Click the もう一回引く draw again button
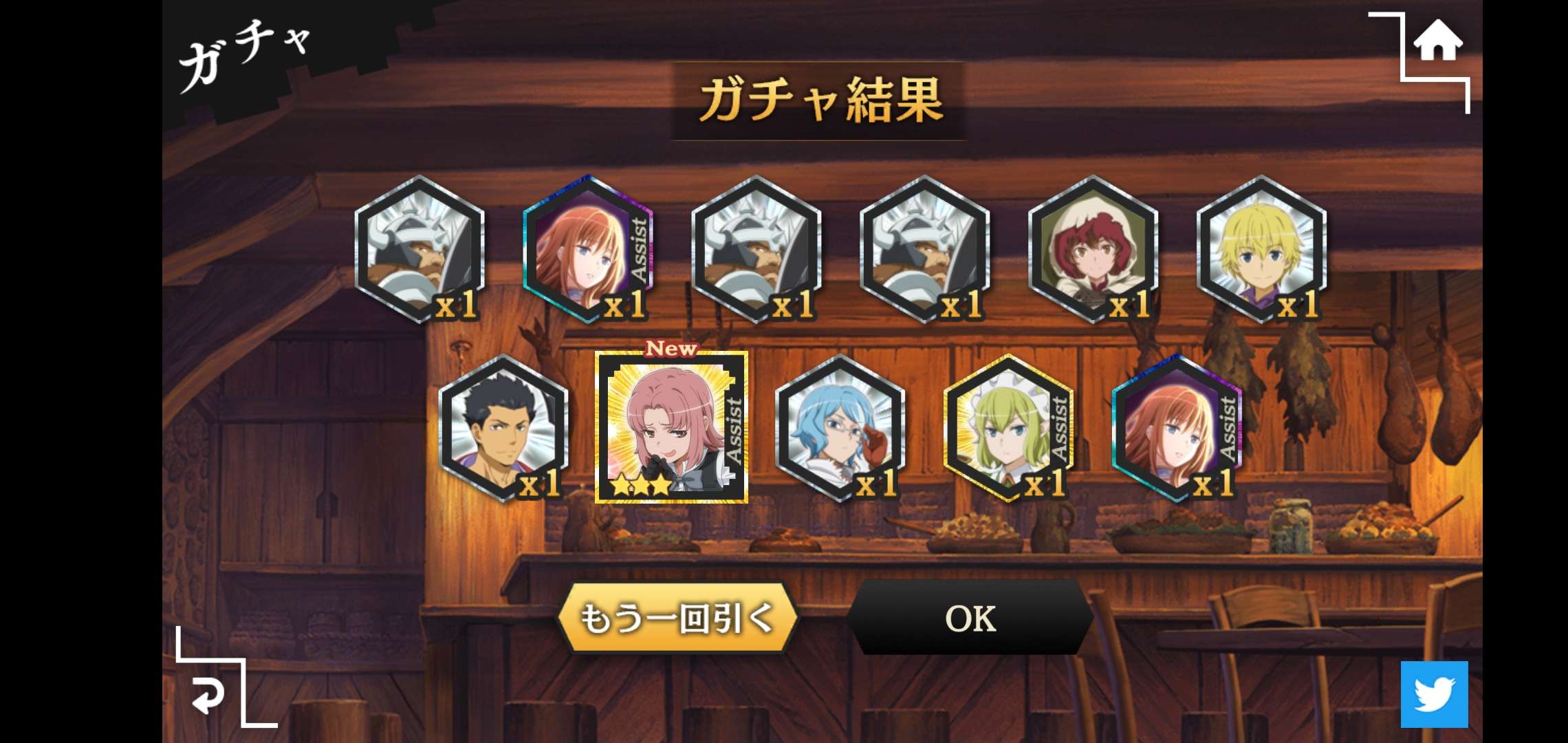Screen dimensions: 1568x743 point(677,617)
